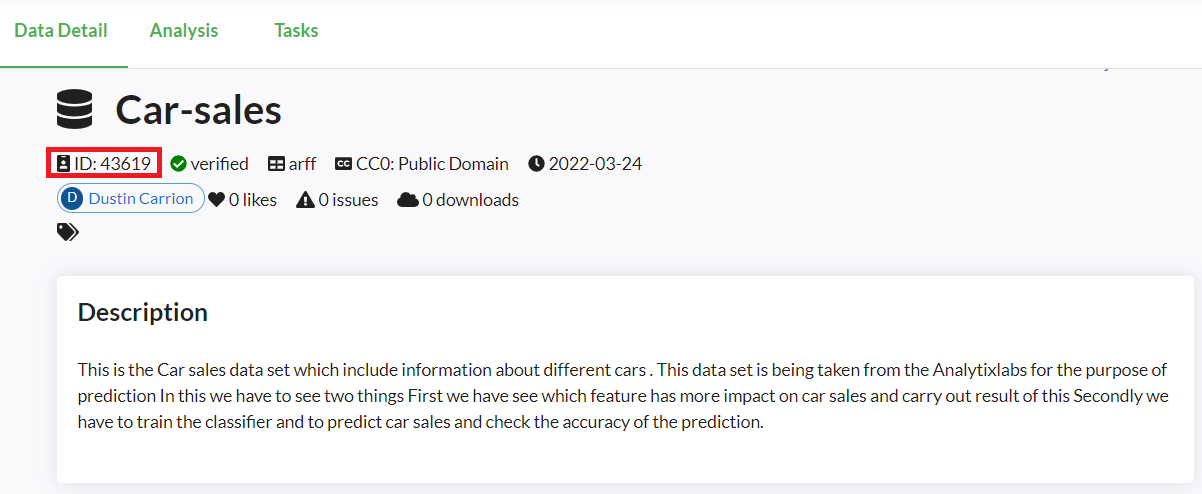Viewport: 1202px width, 494px height.
Task: Switch to the Data Detail tab
Action: click(61, 31)
